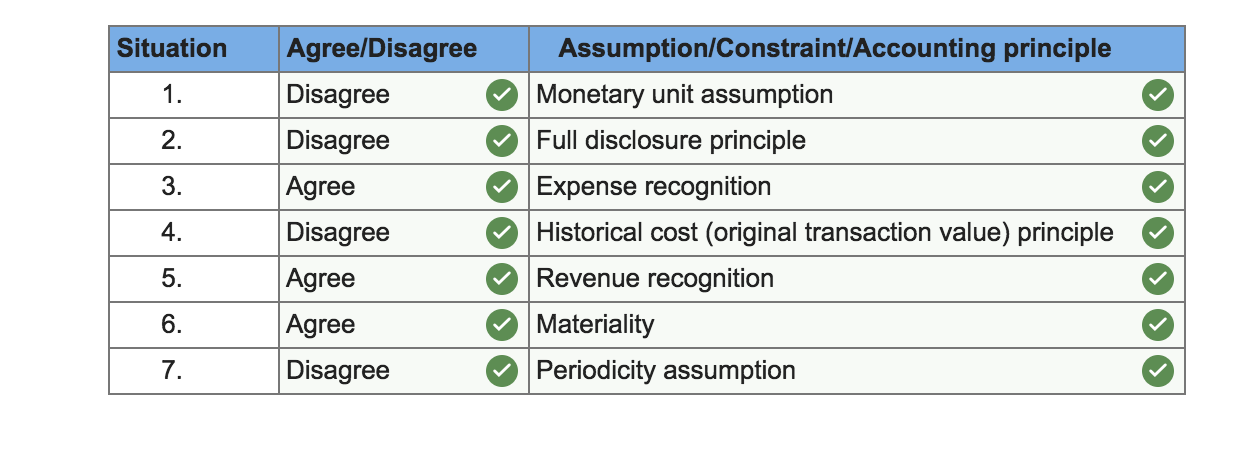Image resolution: width=1260 pixels, height=470 pixels.
Task: Click green checkmark beside situation 3 Agree
Action: (x=501, y=187)
